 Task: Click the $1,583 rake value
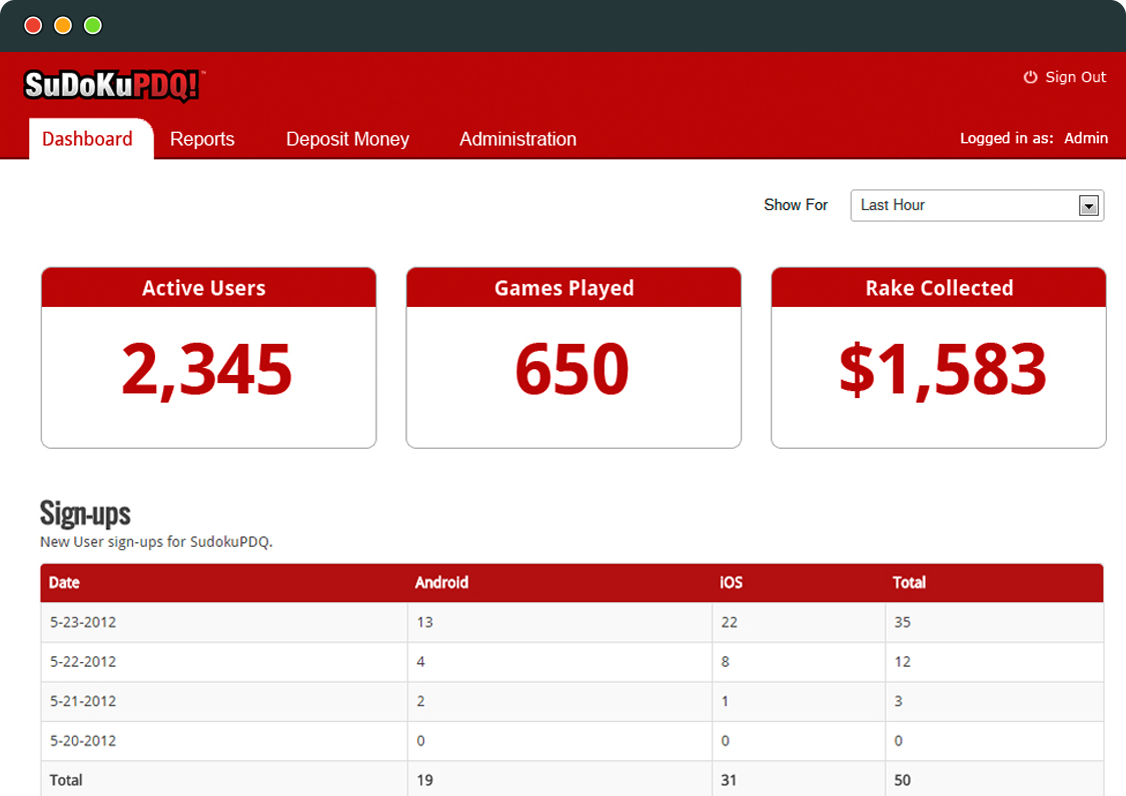pos(942,369)
